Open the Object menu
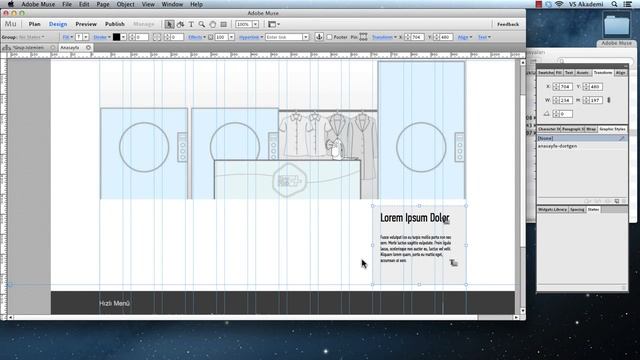640x360 pixels. click(125, 4)
